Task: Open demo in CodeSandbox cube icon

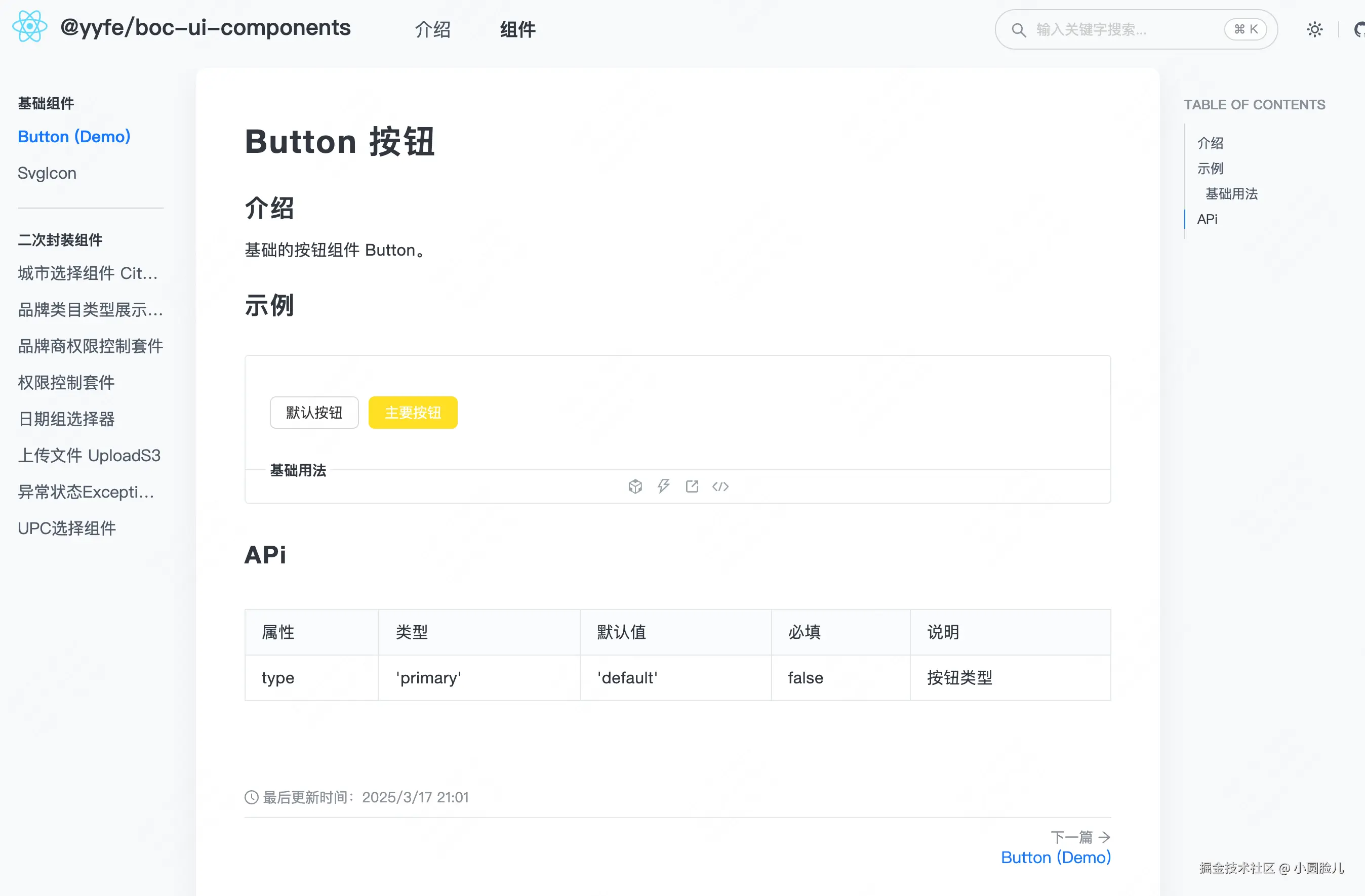Action: [x=635, y=486]
